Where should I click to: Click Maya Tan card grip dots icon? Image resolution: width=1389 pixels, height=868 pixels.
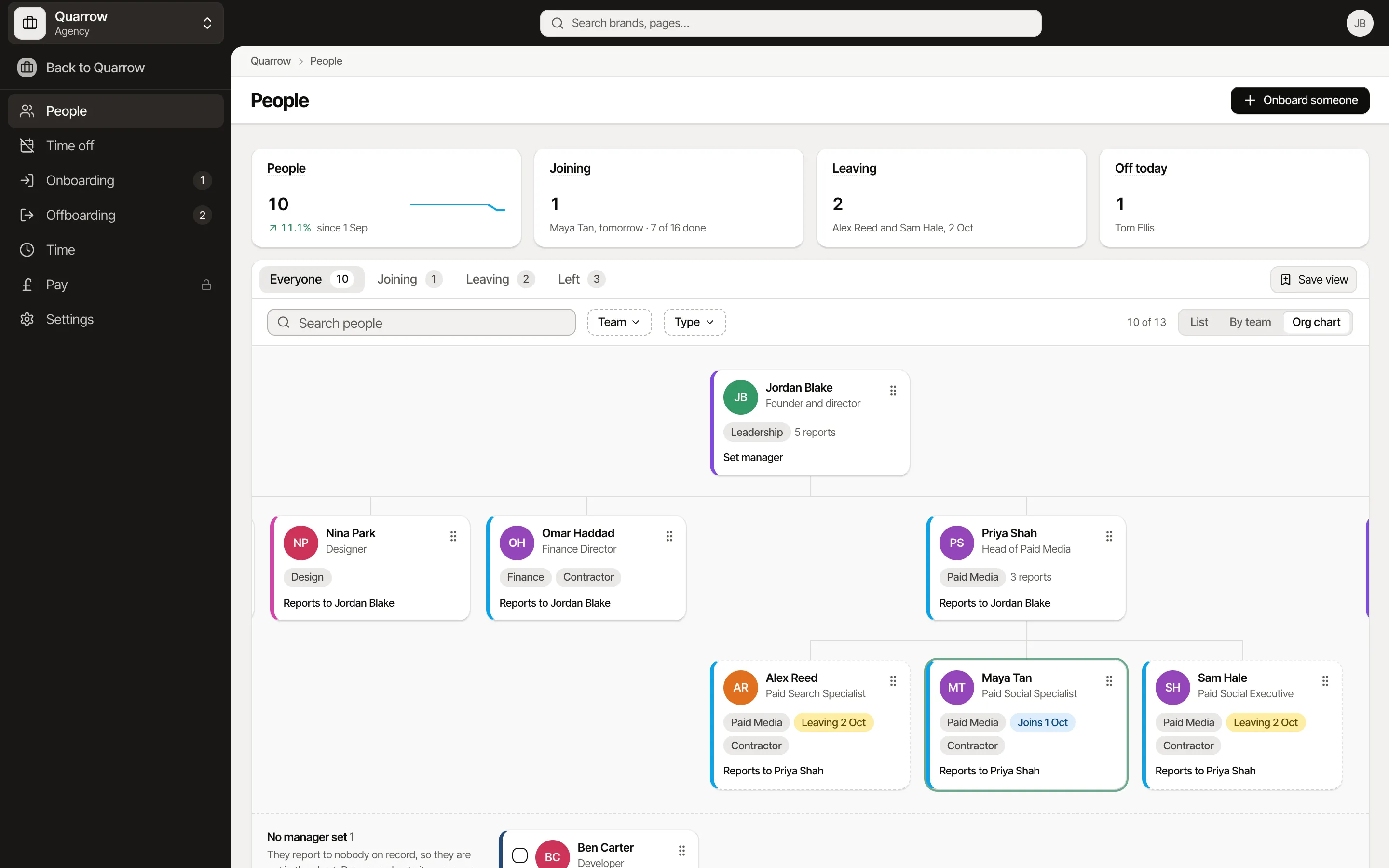[1109, 681]
